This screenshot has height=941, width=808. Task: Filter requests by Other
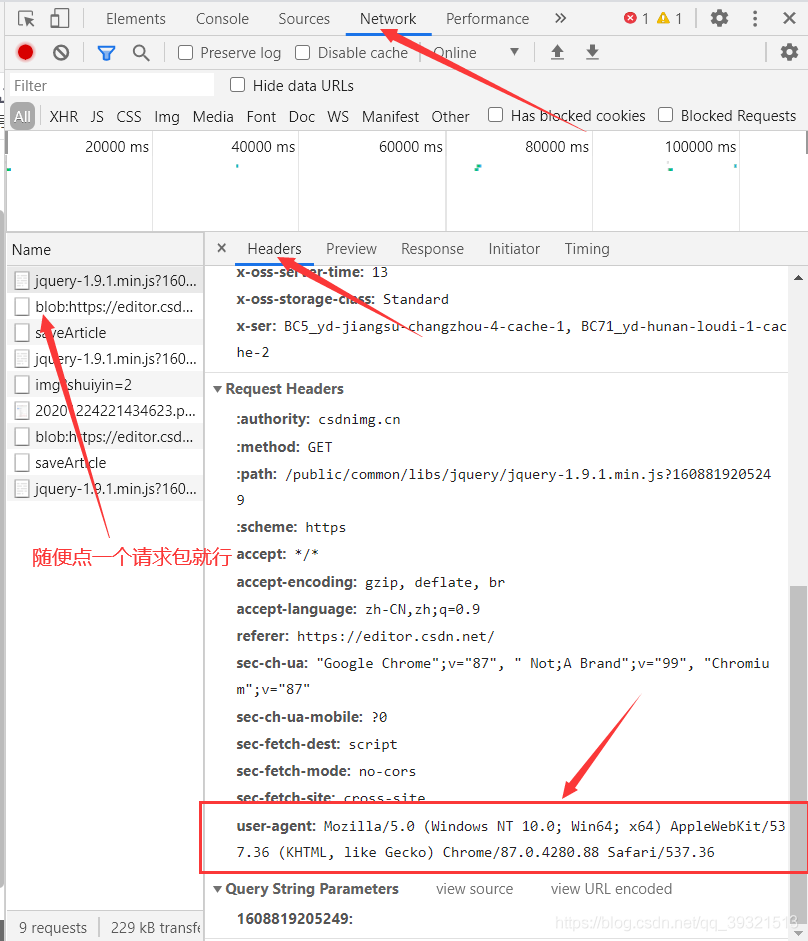pyautogui.click(x=450, y=116)
